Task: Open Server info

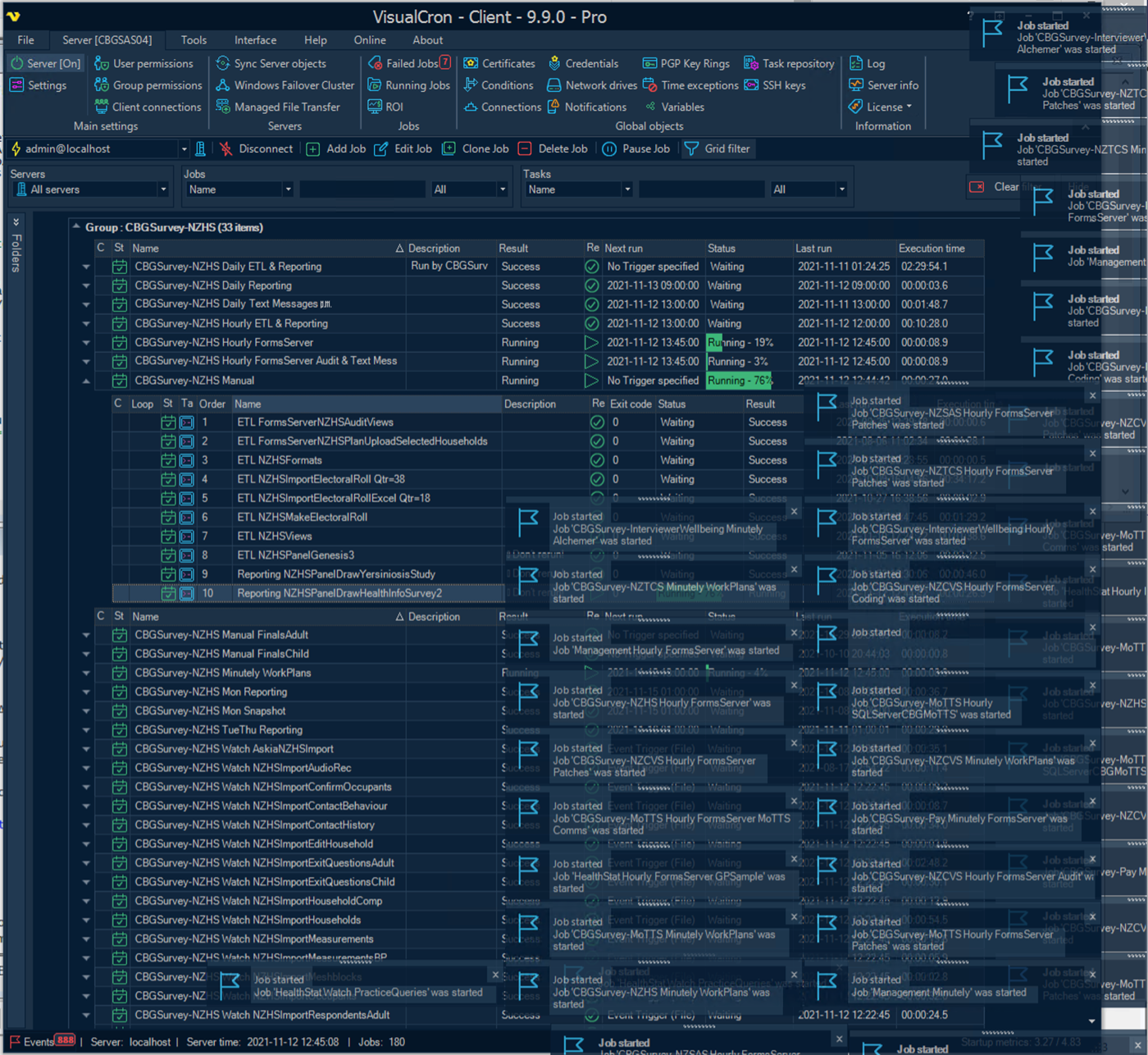Action: click(883, 85)
